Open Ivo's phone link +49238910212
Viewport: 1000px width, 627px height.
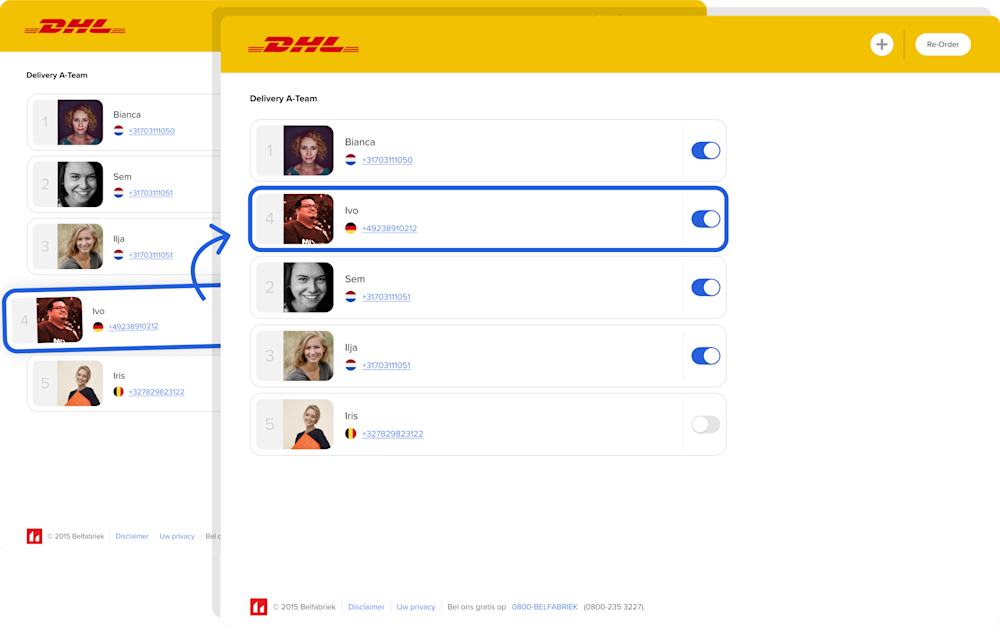click(x=389, y=228)
